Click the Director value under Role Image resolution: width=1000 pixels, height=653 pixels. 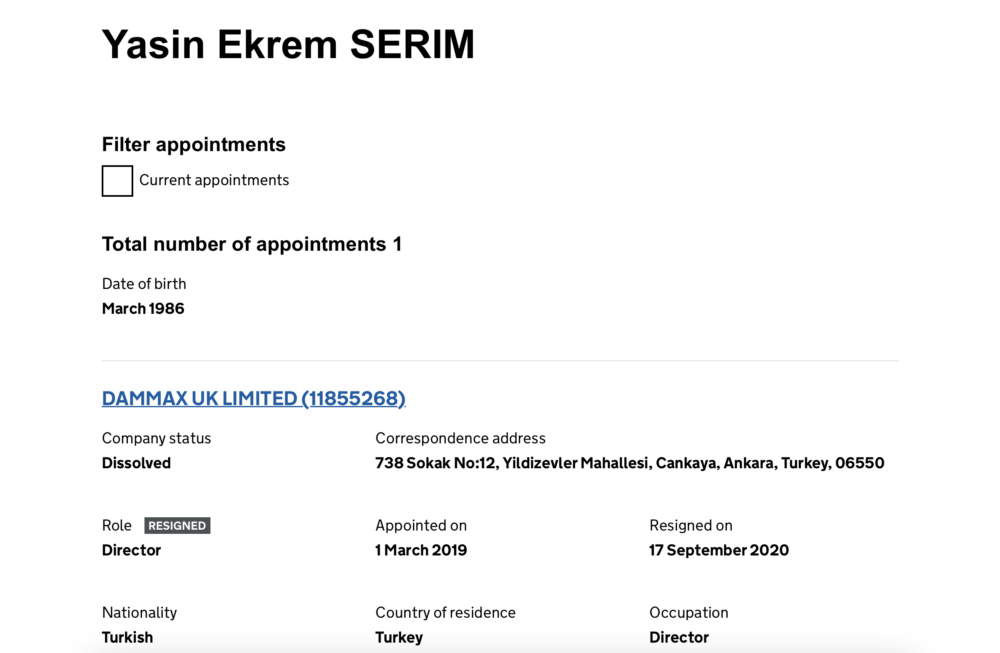pyautogui.click(x=131, y=550)
